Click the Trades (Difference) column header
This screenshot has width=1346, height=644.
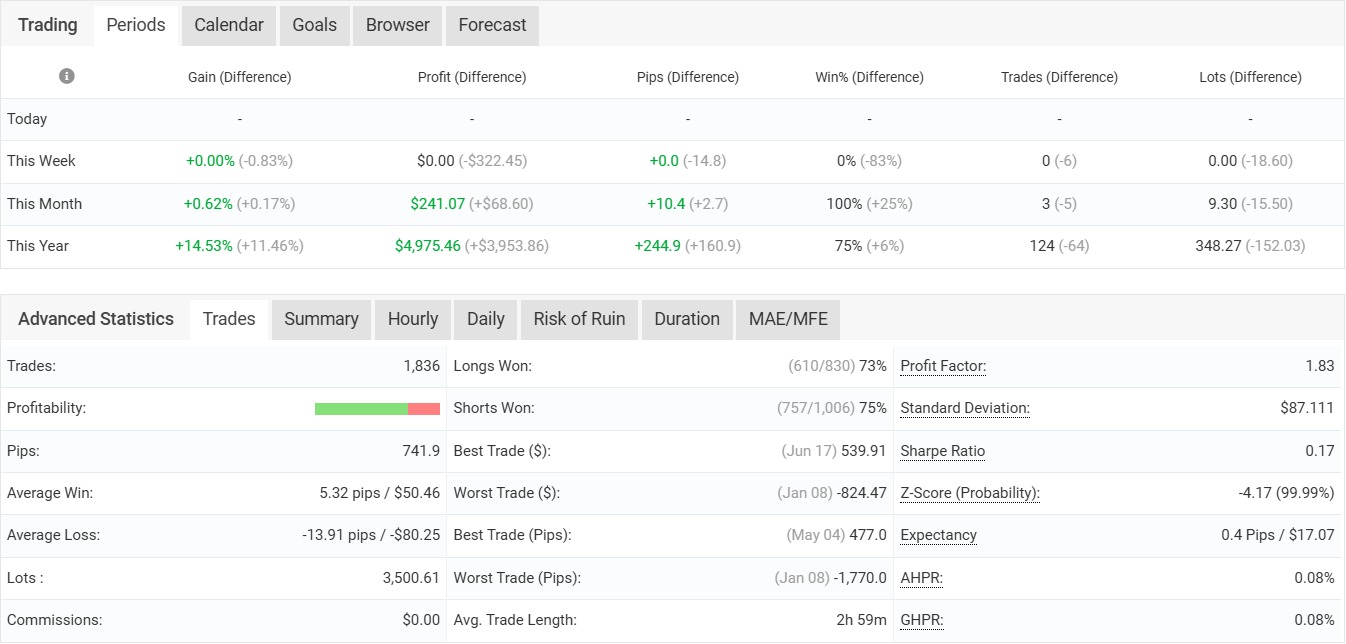click(1059, 77)
